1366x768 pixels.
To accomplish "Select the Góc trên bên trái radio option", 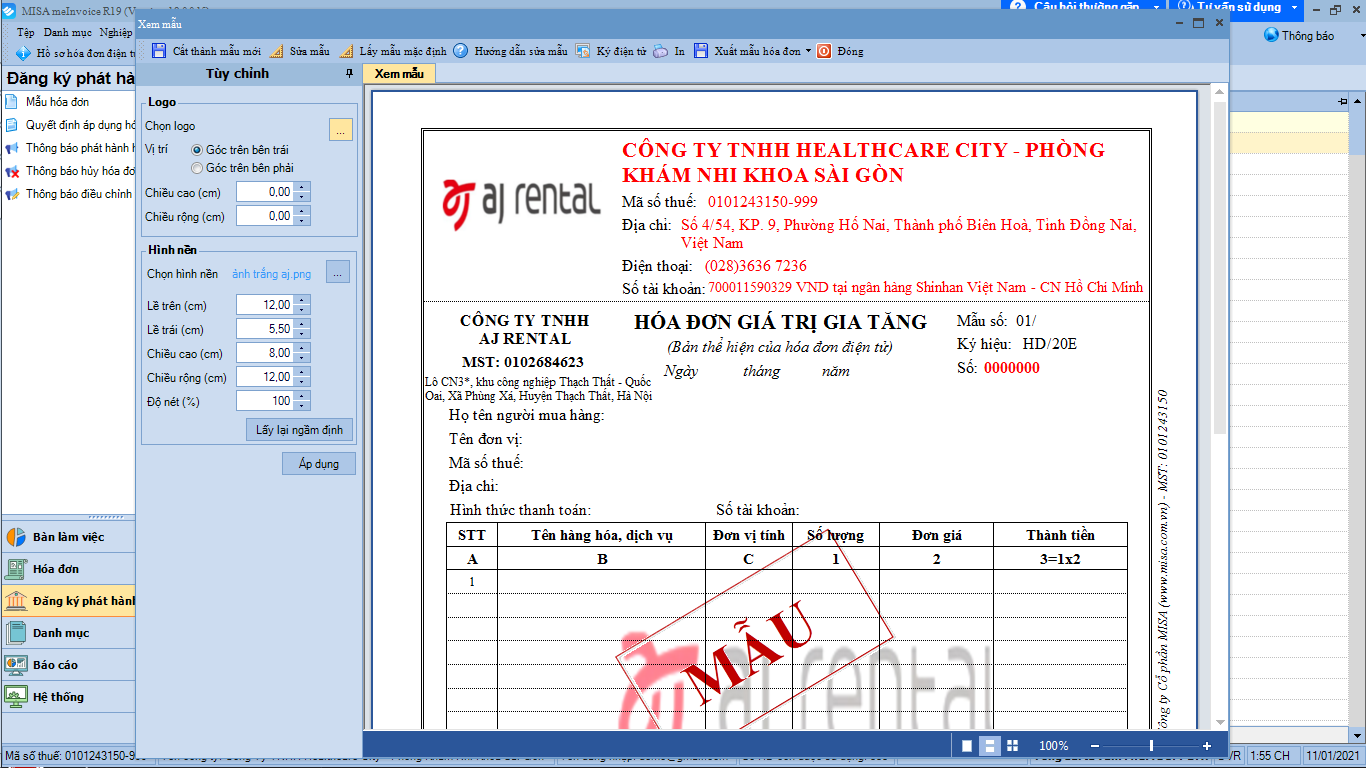I will 197,150.
